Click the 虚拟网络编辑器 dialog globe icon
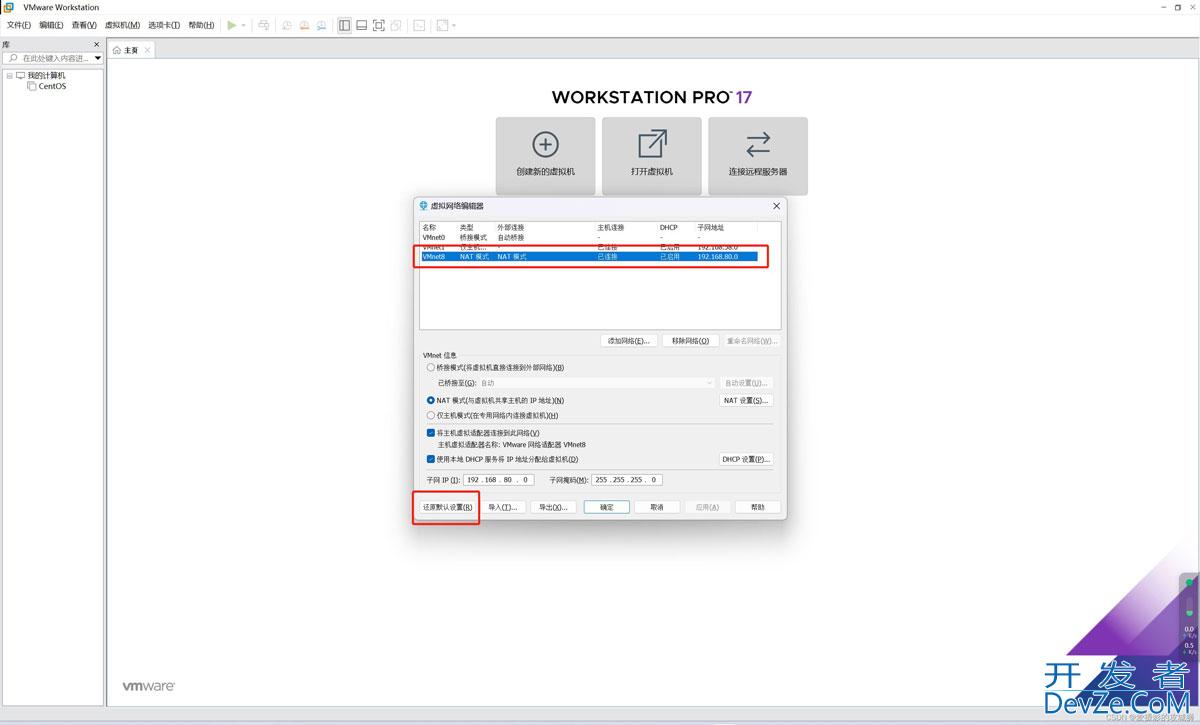Screen dimensions: 1200x725 pyautogui.click(x=423, y=206)
